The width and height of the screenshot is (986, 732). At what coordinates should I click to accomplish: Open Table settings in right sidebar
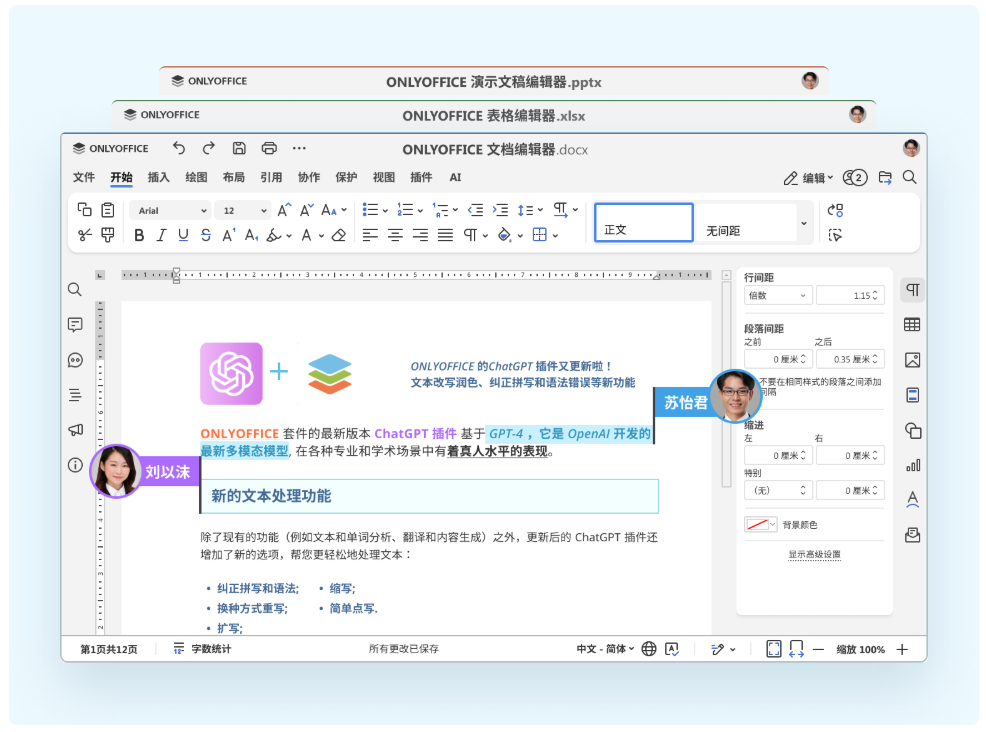912,324
